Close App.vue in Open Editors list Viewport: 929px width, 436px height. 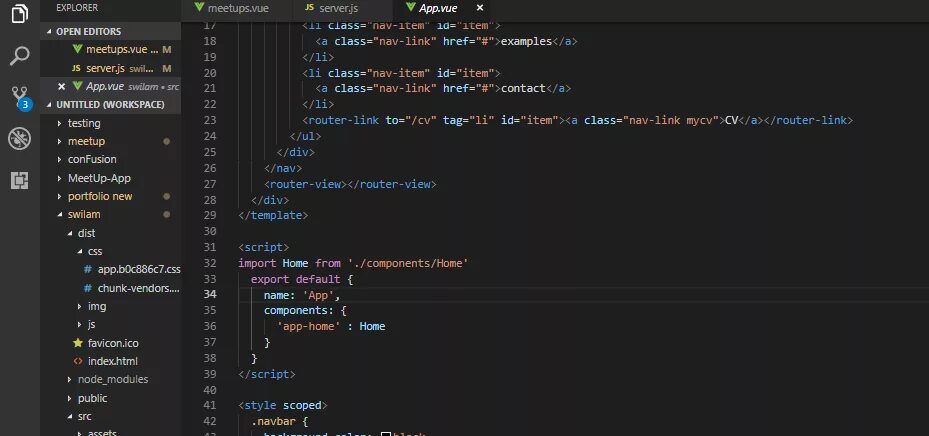(x=61, y=86)
